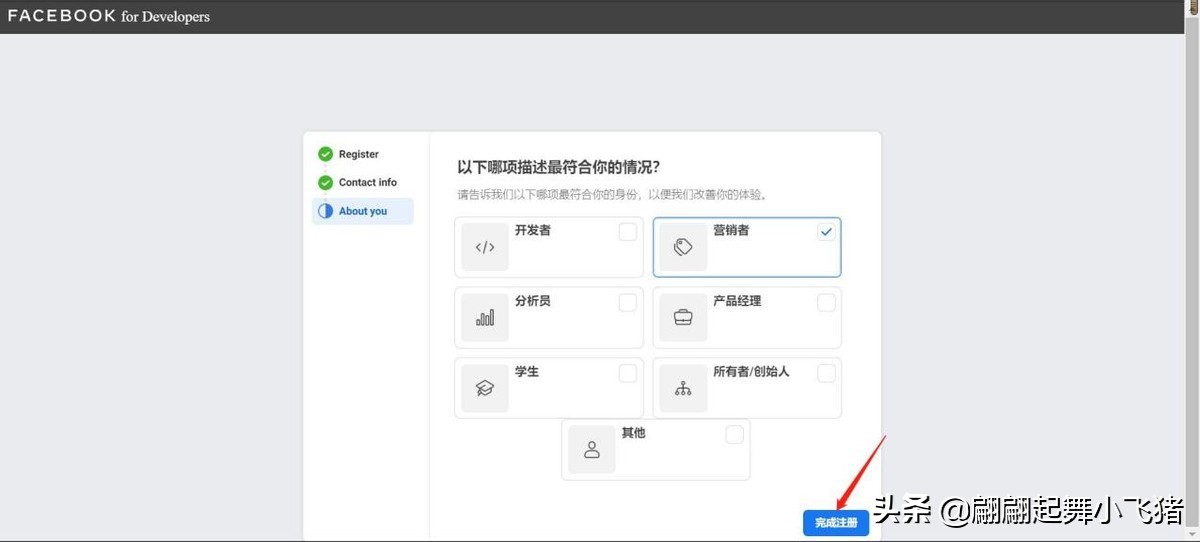Screen dimensions: 1200x542
Task: Tick the 产品经理 checkbox
Action: pyautogui.click(x=826, y=302)
